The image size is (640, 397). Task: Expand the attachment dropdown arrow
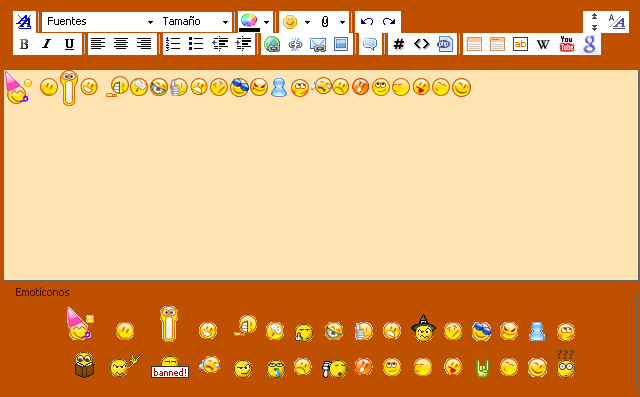point(342,22)
